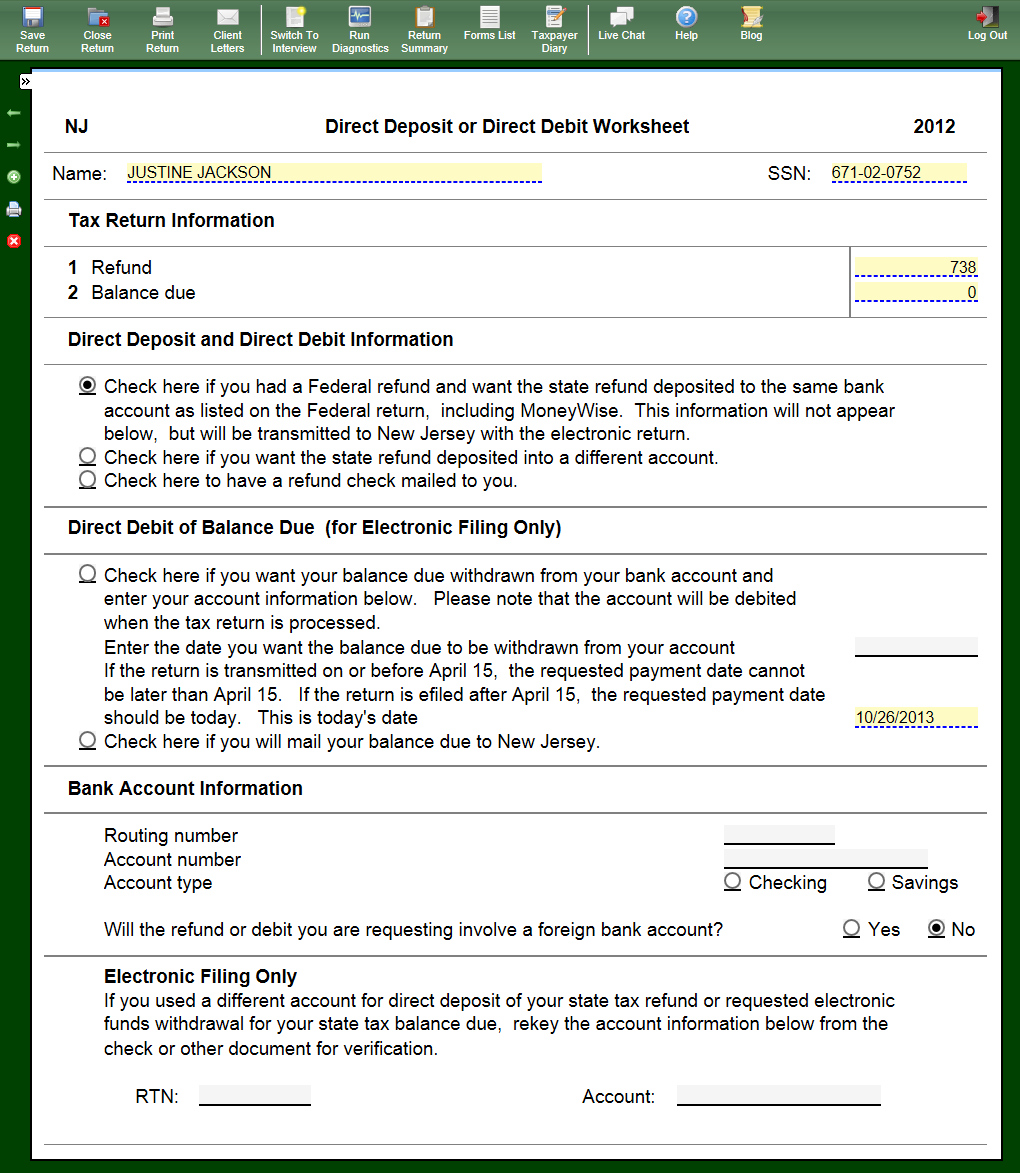Viewport: 1020px width, 1173px height.
Task: Click the Save Return toolbar icon
Action: pyautogui.click(x=32, y=28)
